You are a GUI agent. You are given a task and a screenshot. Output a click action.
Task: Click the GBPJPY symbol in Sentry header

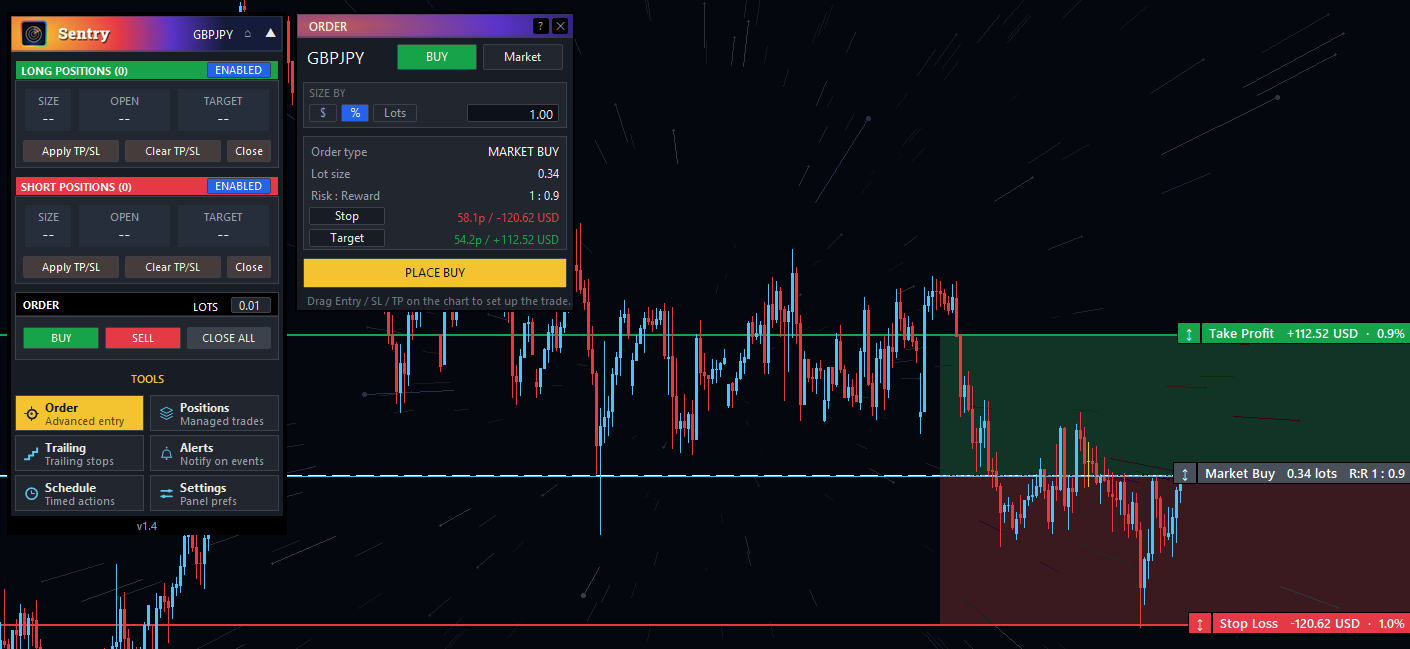pos(213,34)
